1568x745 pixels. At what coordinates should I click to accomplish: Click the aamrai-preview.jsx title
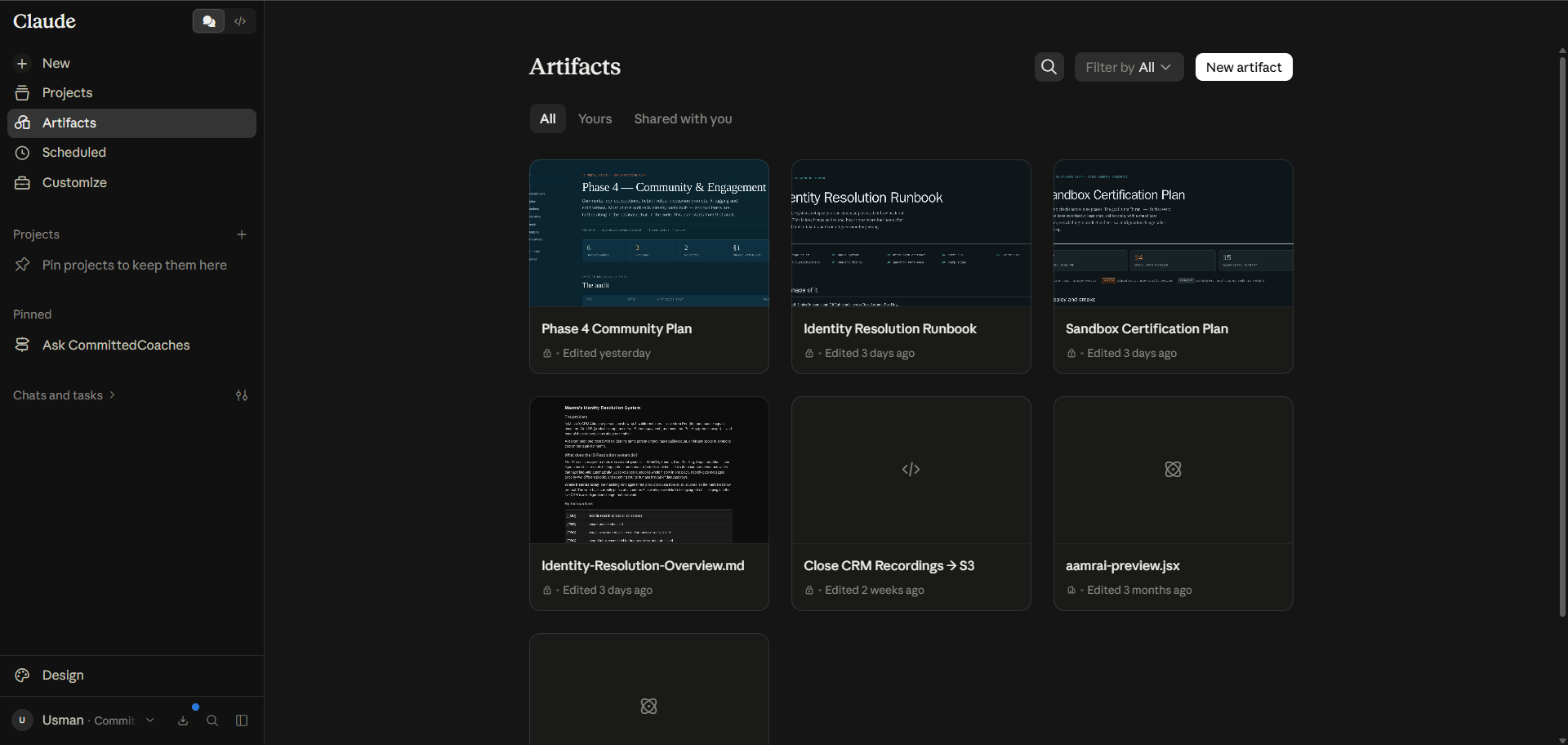click(x=1122, y=565)
